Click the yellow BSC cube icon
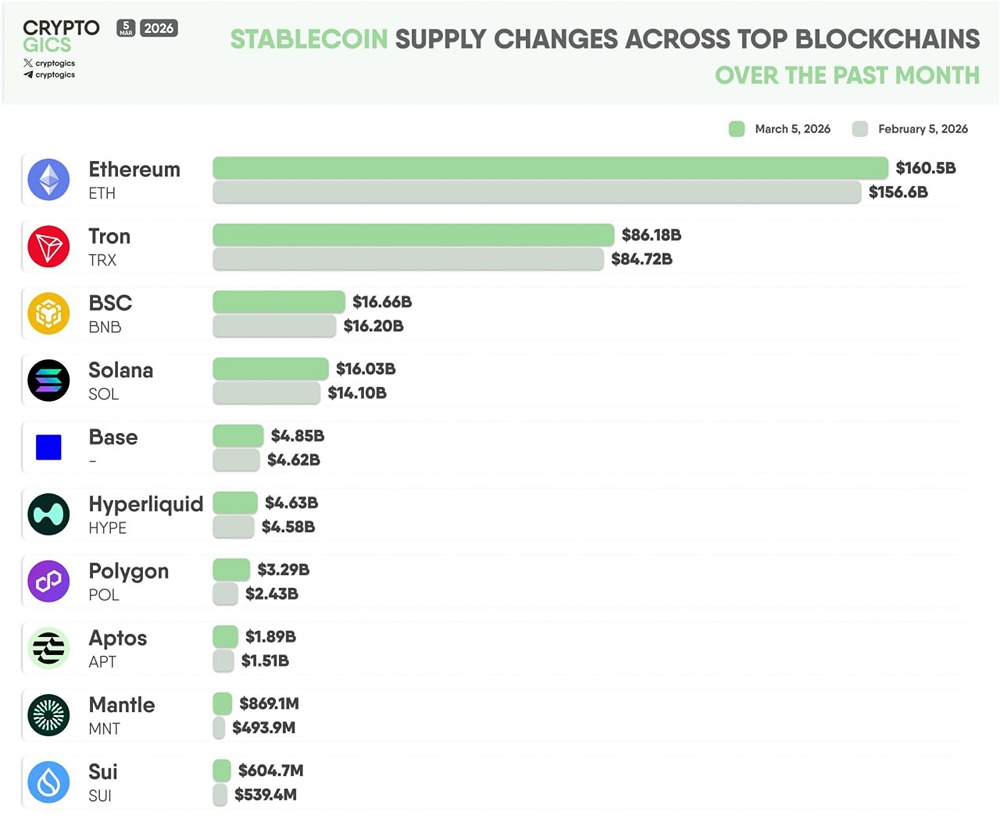Screen dimensions: 1000x827 [x=48, y=314]
